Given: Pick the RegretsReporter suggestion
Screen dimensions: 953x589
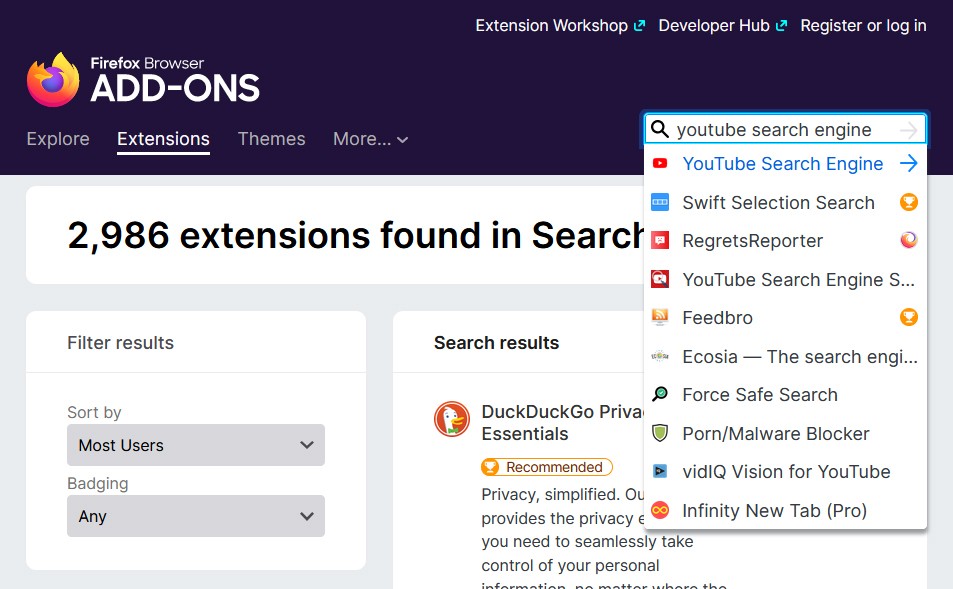Looking at the screenshot, I should click(785, 241).
